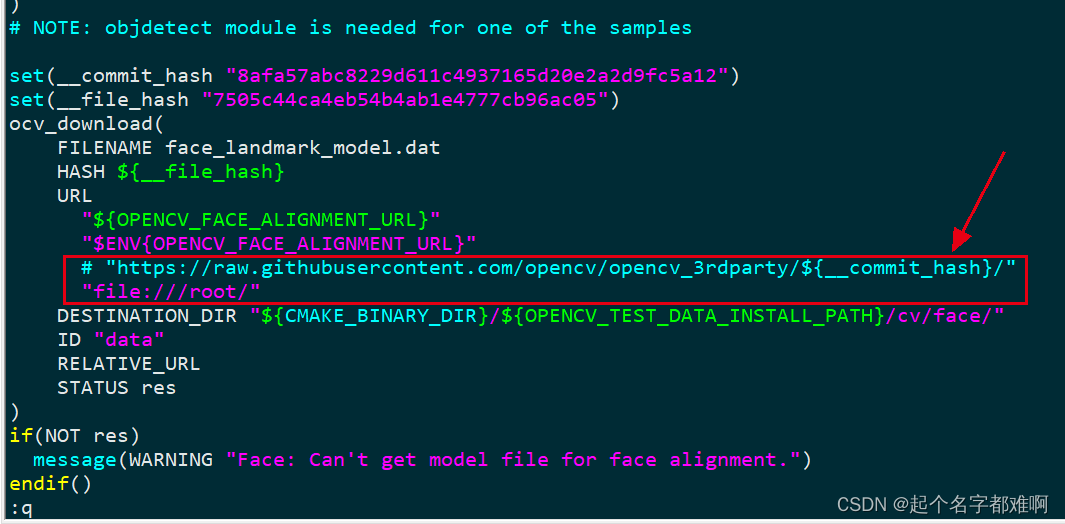
Task: Click the endif() statement
Action: (50, 484)
